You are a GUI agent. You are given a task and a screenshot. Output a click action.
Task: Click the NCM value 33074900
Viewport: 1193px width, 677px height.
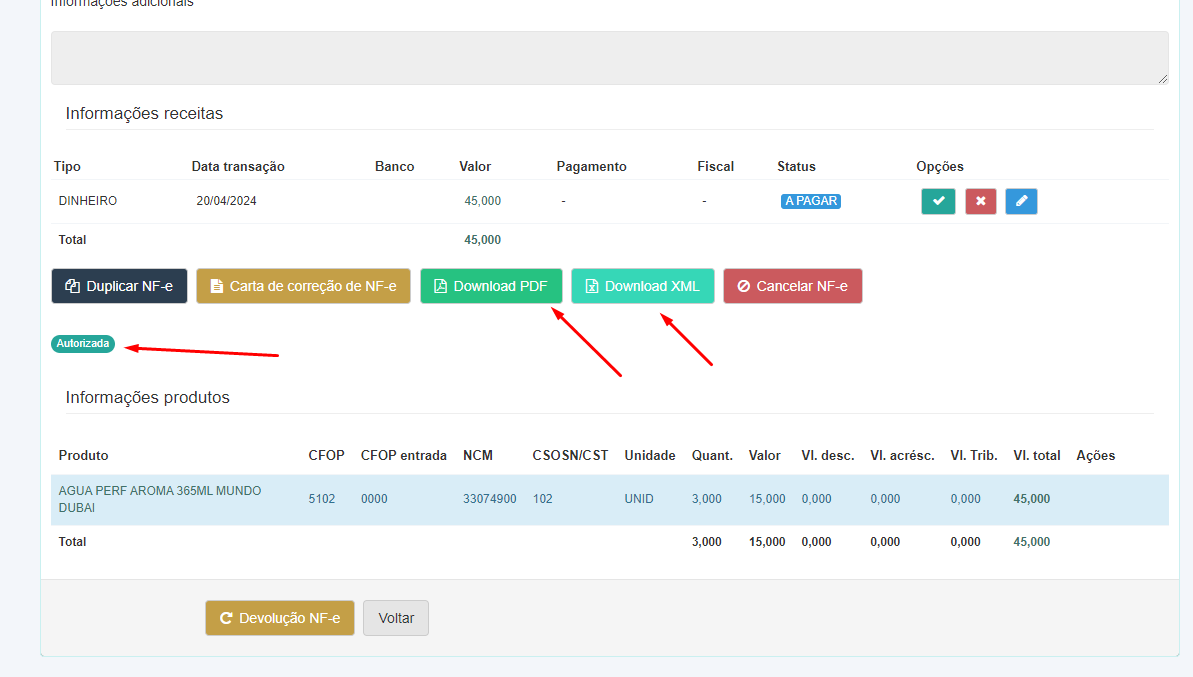tap(490, 499)
